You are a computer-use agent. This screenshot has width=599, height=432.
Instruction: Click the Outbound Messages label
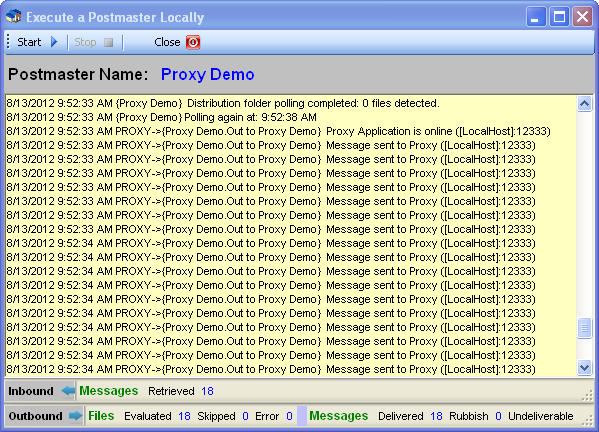[x=338, y=416]
